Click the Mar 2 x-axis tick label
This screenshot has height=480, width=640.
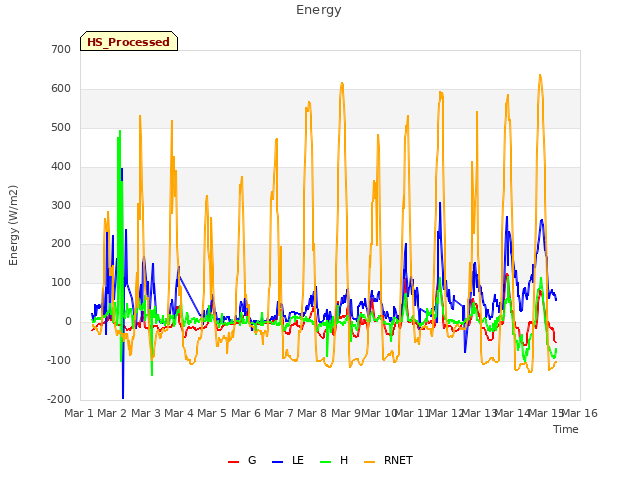pos(112,413)
